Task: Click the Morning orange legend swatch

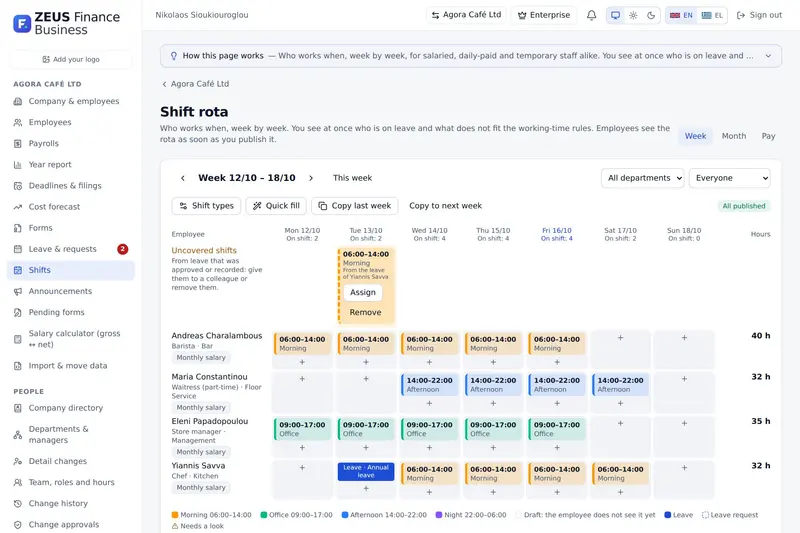Action: coord(175,515)
